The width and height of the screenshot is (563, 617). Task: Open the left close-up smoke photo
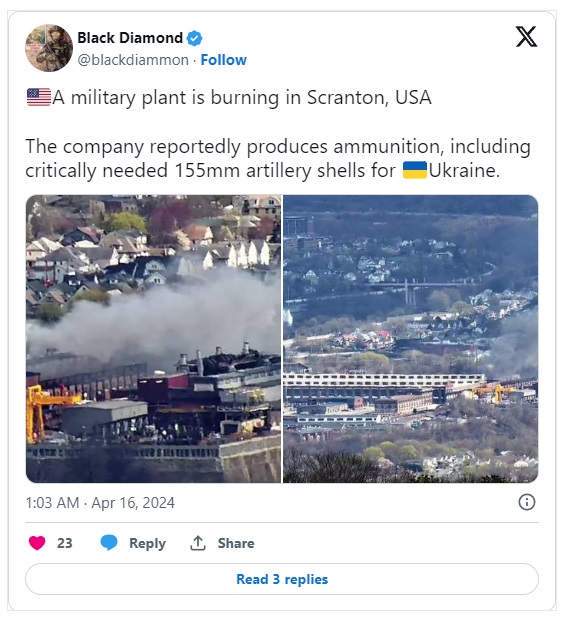153,339
